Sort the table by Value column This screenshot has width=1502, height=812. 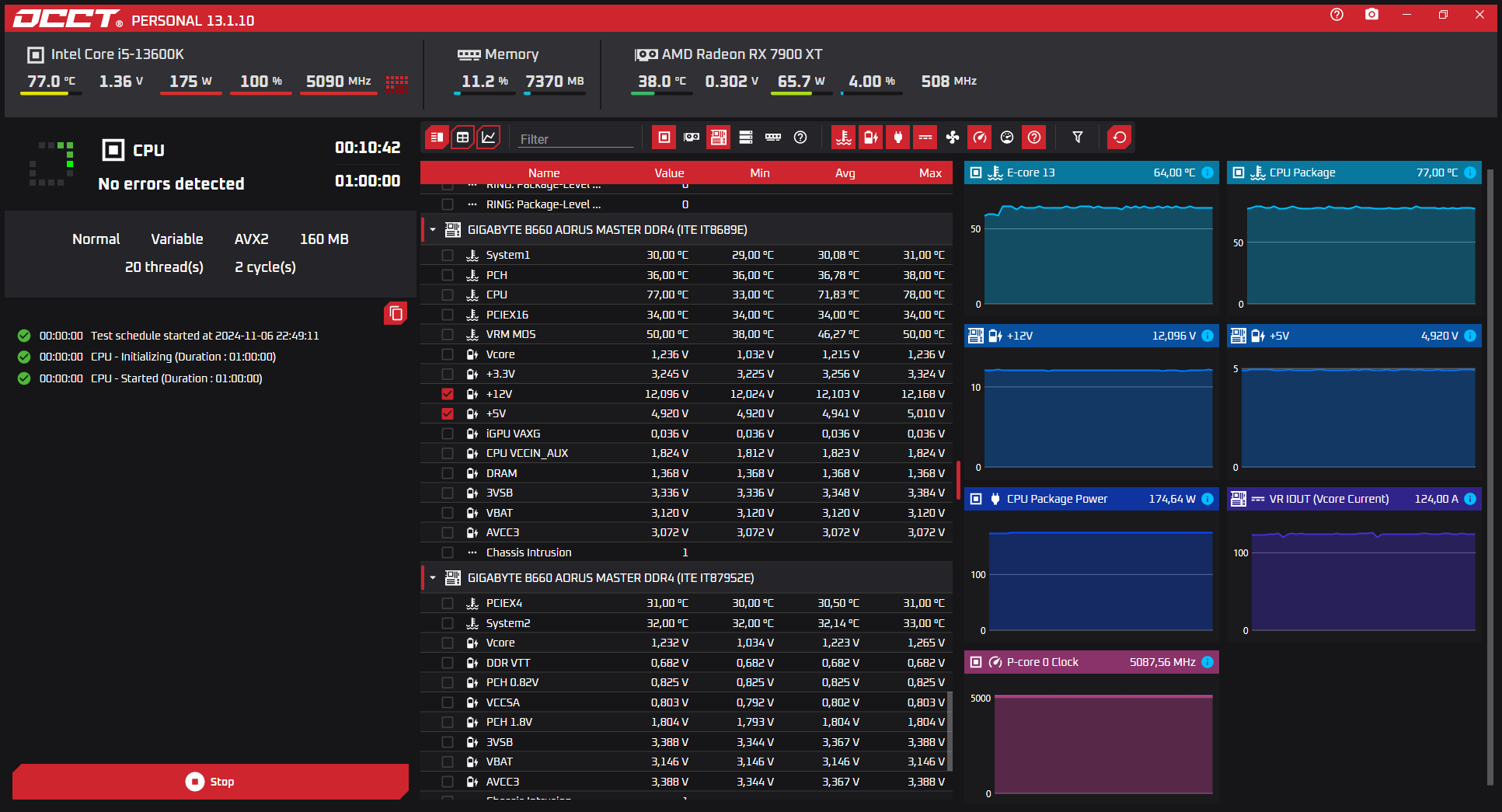point(669,173)
